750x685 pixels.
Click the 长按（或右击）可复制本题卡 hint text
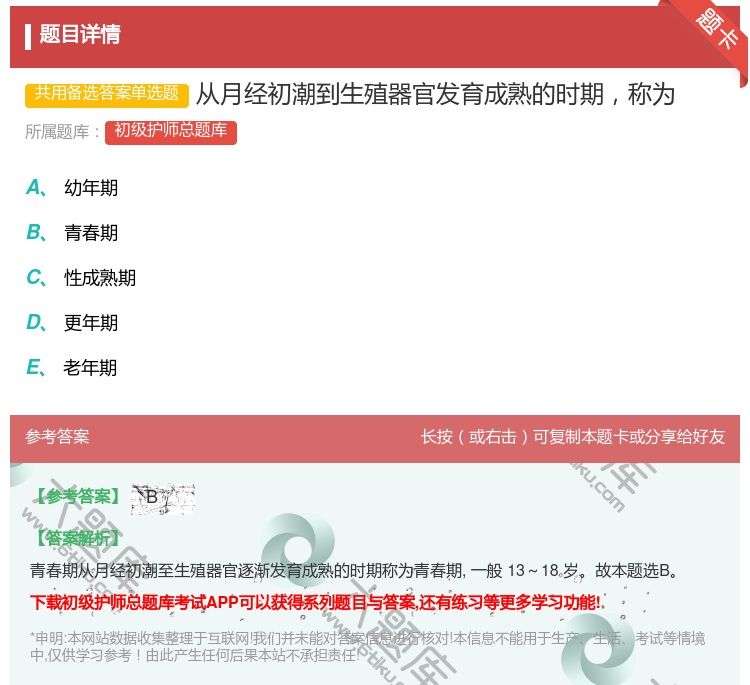[573, 437]
